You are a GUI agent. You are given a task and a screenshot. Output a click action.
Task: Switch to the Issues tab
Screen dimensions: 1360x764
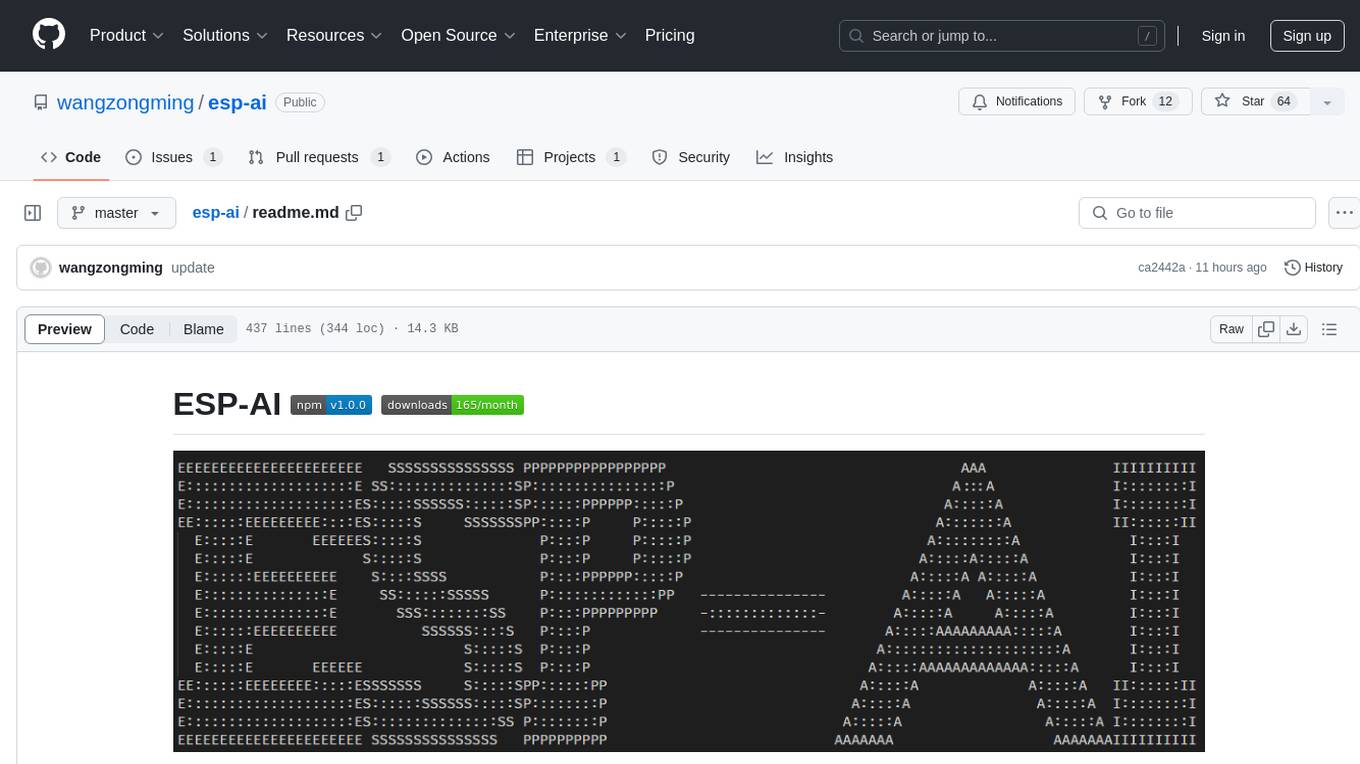point(173,157)
